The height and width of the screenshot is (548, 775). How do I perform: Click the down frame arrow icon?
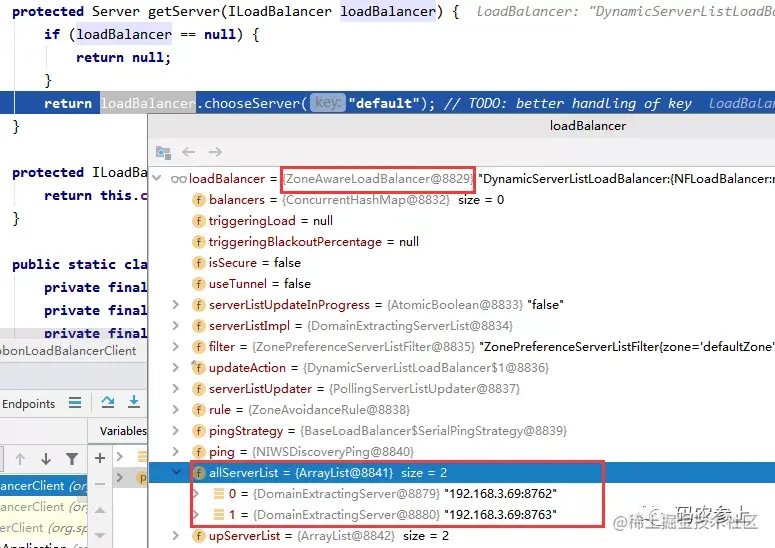point(46,459)
